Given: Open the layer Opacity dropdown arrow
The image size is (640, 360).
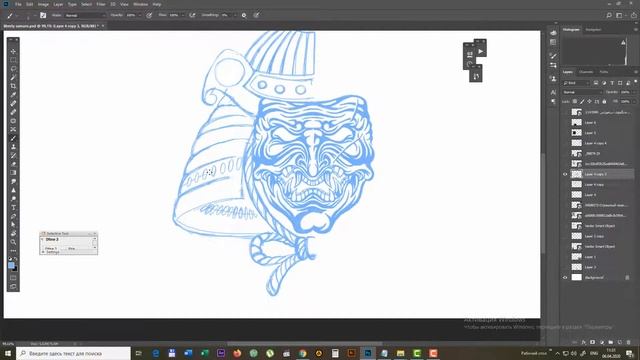Looking at the screenshot, I should [633, 92].
